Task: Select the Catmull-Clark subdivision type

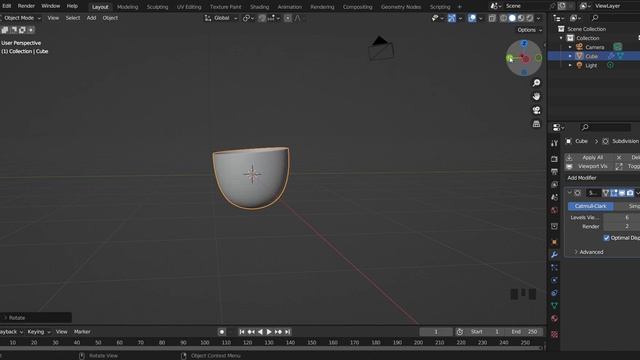Action: [x=590, y=206]
